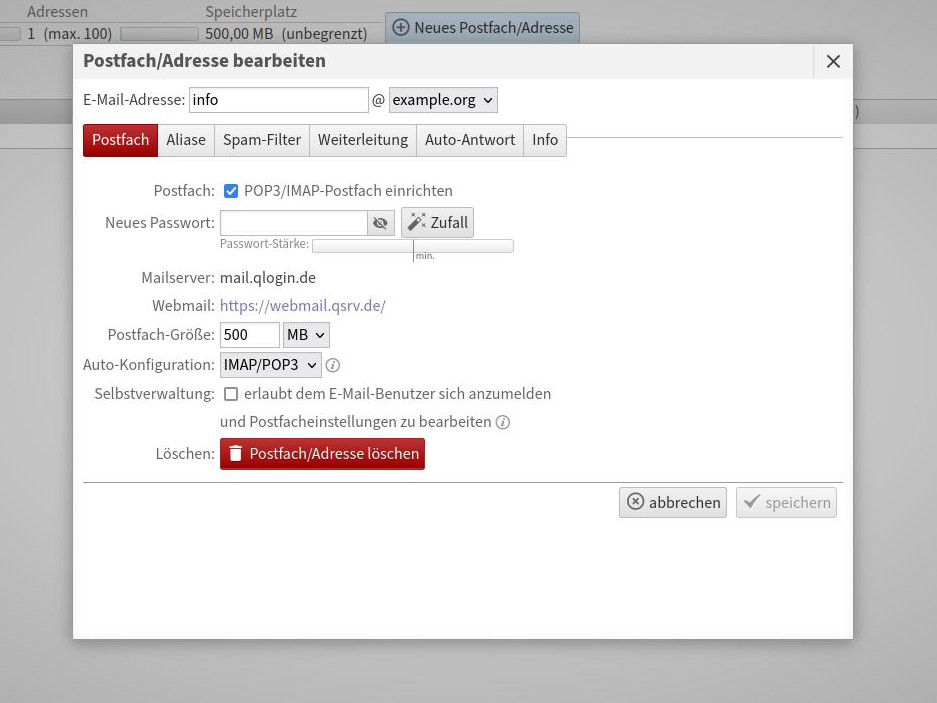
Task: Toggle password visibility with the eye icon
Action: 380,222
